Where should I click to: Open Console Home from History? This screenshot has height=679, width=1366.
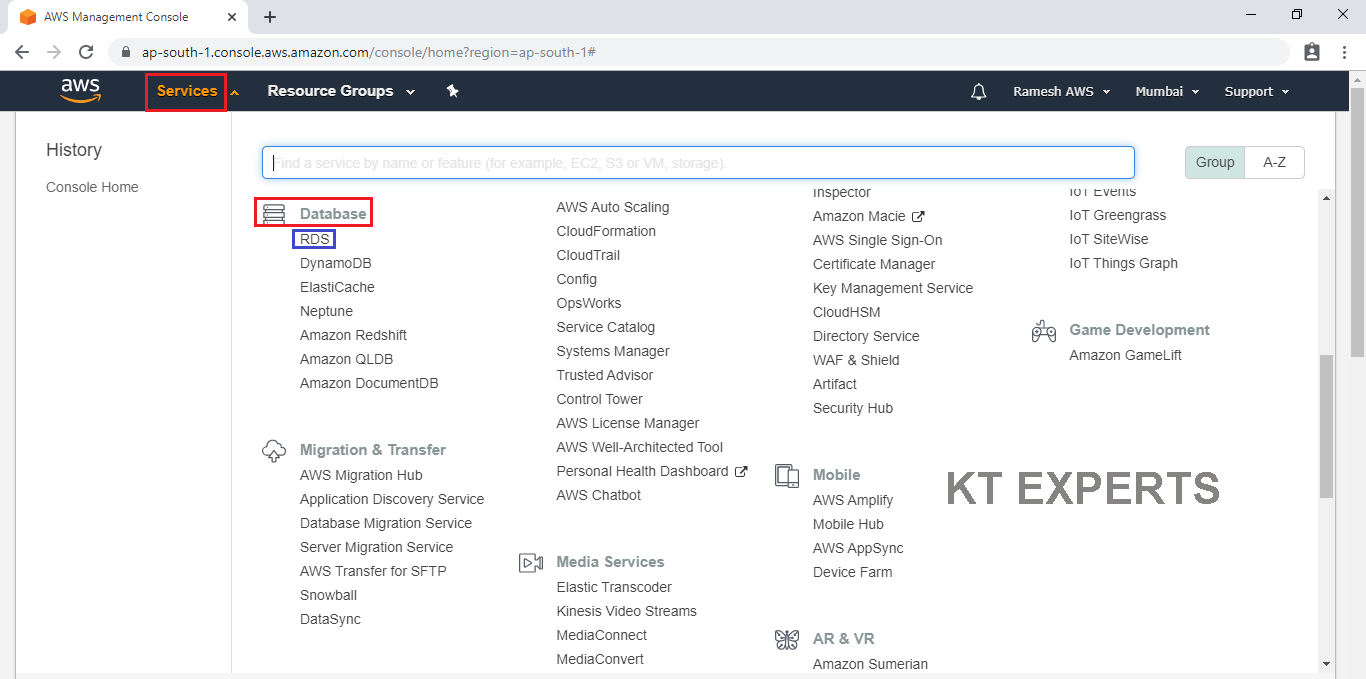pyautogui.click(x=92, y=187)
